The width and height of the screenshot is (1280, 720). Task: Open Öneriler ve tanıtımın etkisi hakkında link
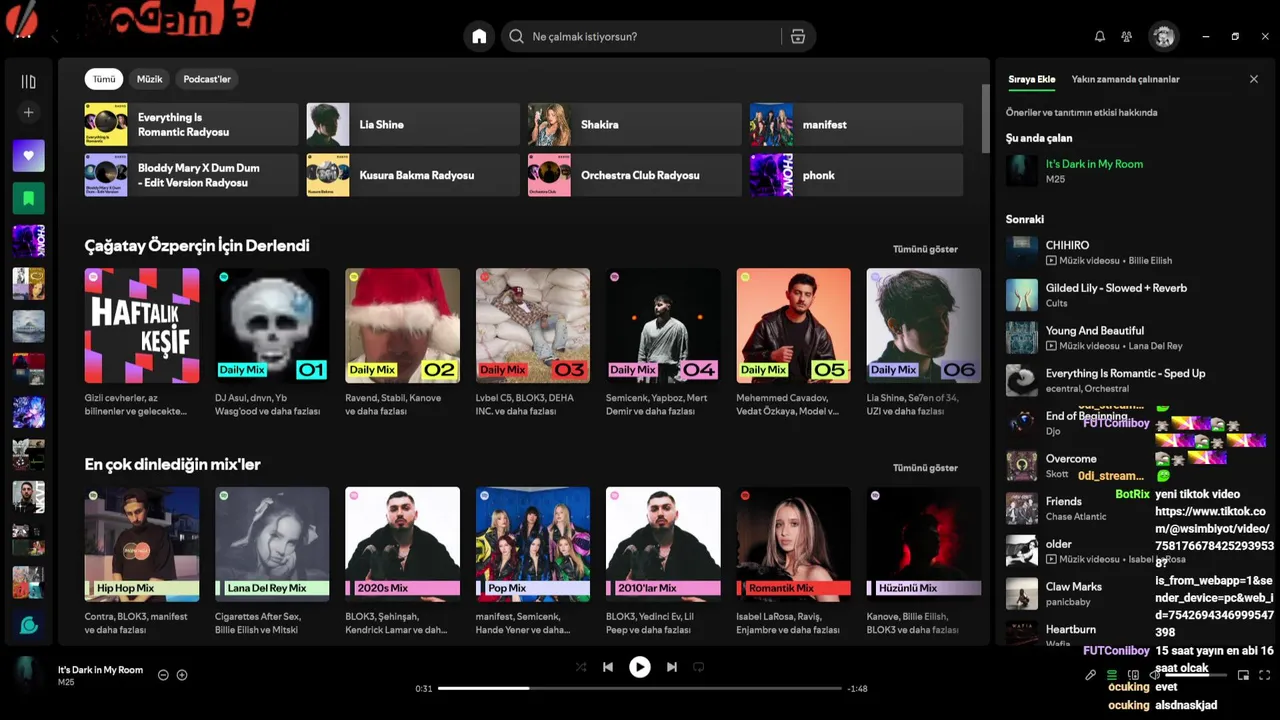(x=1081, y=113)
